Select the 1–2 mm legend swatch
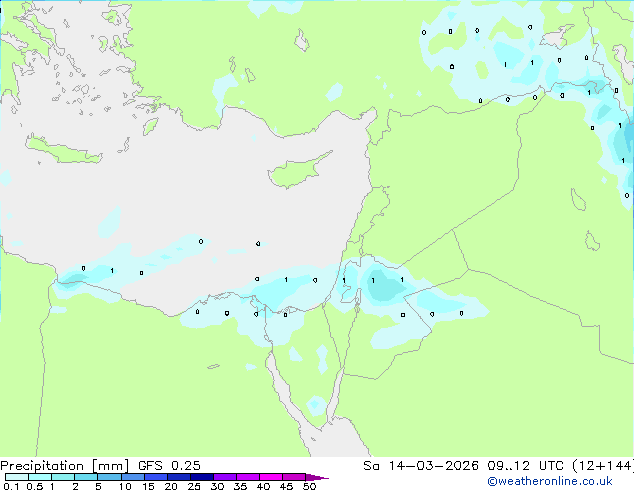Image resolution: width=634 pixels, height=490 pixels. (x=63, y=477)
